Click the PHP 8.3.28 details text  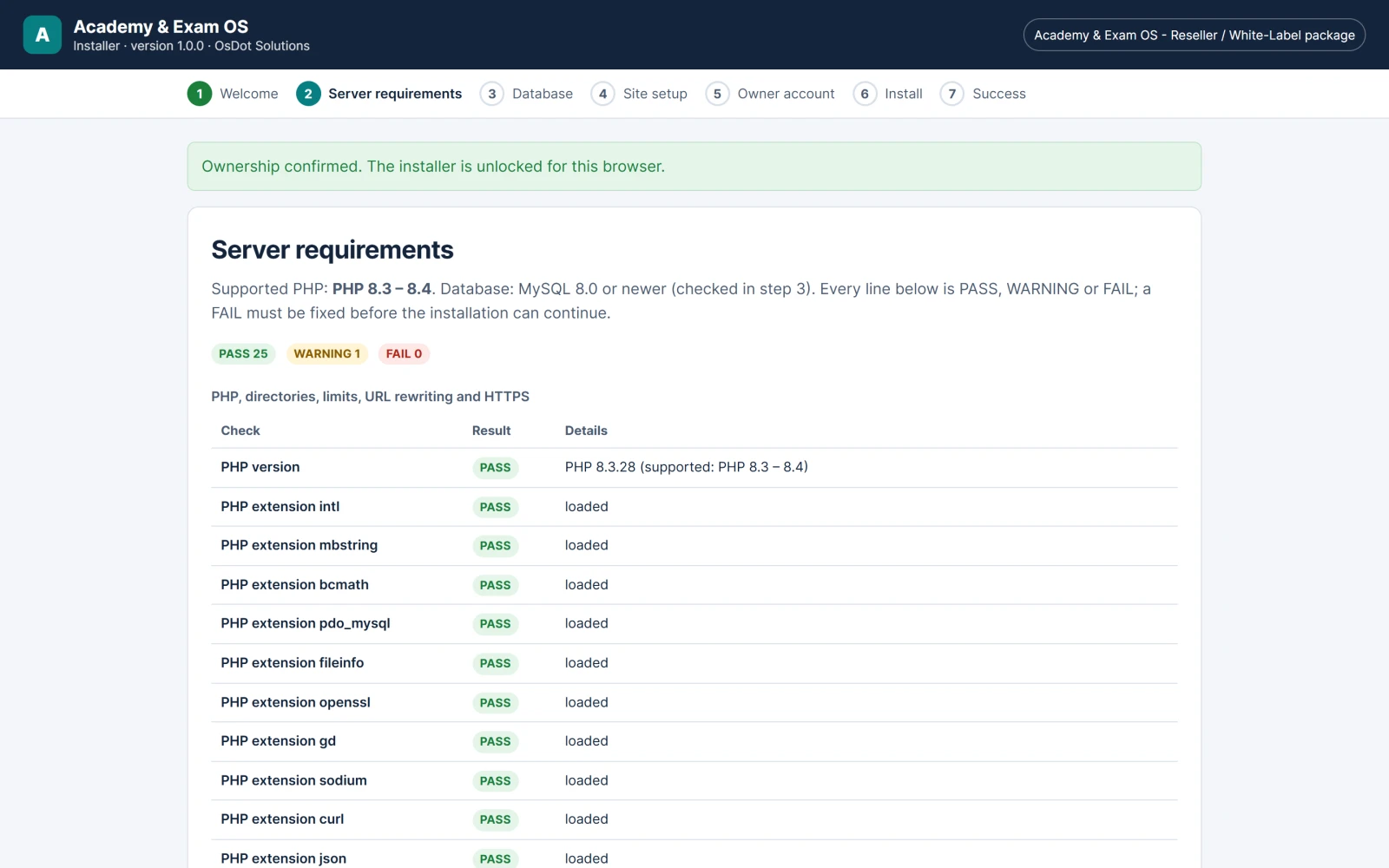(687, 467)
